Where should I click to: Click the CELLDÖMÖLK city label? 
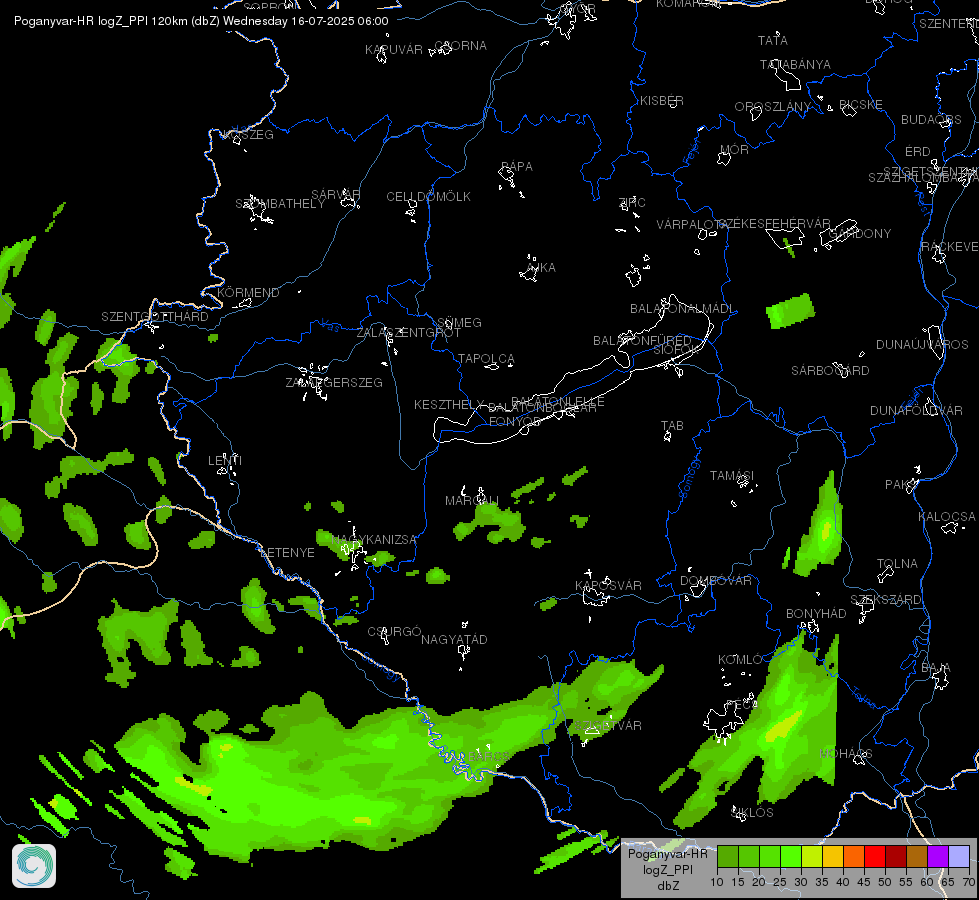coord(428,197)
